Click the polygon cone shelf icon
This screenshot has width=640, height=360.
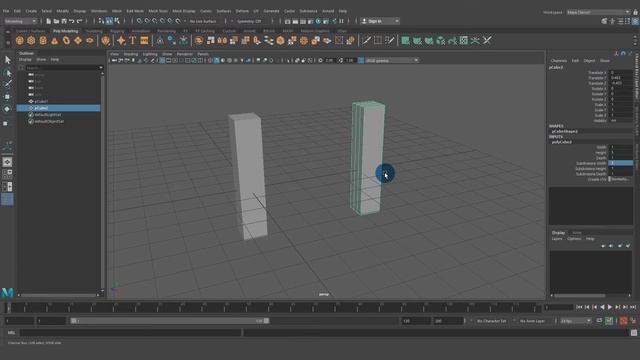[x=54, y=40]
